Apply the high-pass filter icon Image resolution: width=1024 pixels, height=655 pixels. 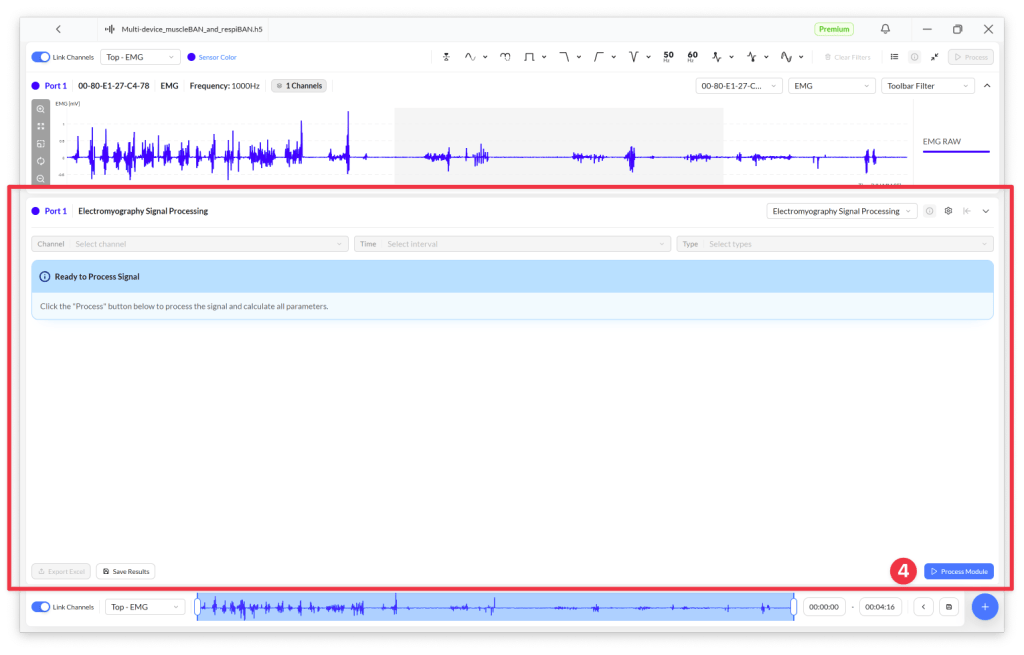click(x=598, y=57)
